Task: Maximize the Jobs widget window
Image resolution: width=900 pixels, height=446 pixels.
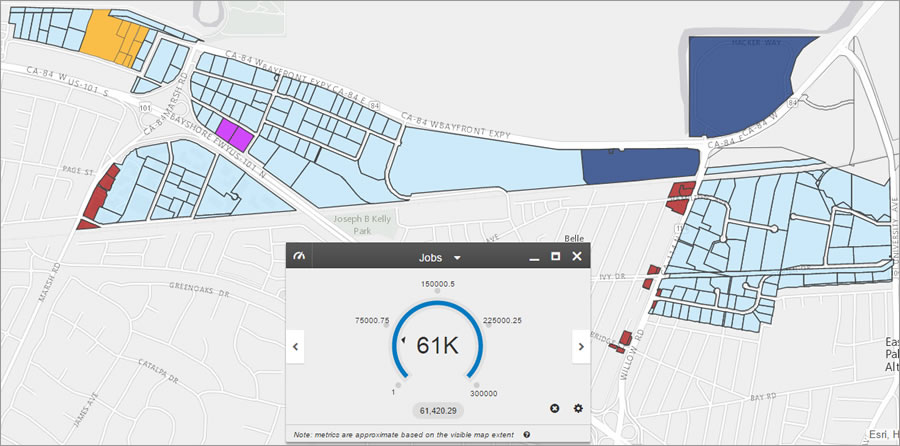Action: [555, 256]
